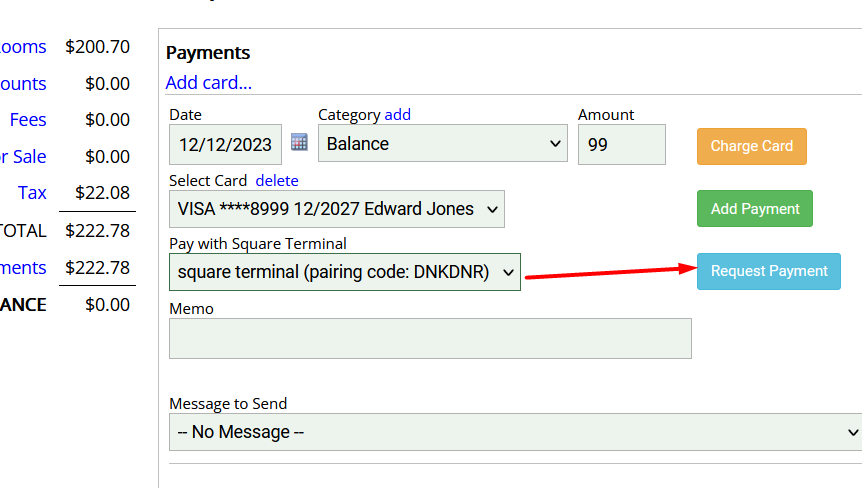Click the Tax link showing $22.08
This screenshot has height=488, width=862.
[x=32, y=193]
